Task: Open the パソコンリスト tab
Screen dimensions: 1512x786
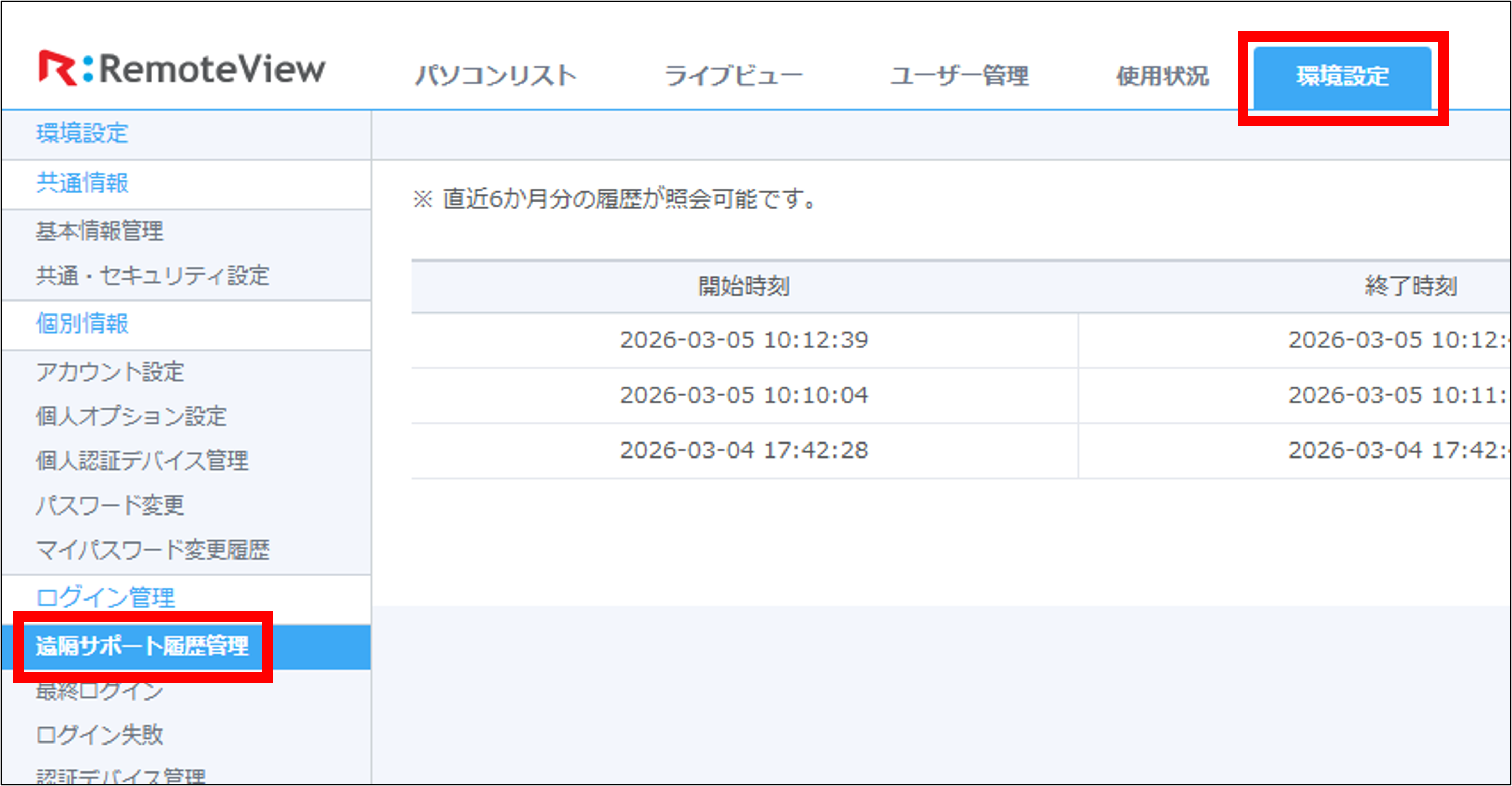Action: (x=496, y=76)
